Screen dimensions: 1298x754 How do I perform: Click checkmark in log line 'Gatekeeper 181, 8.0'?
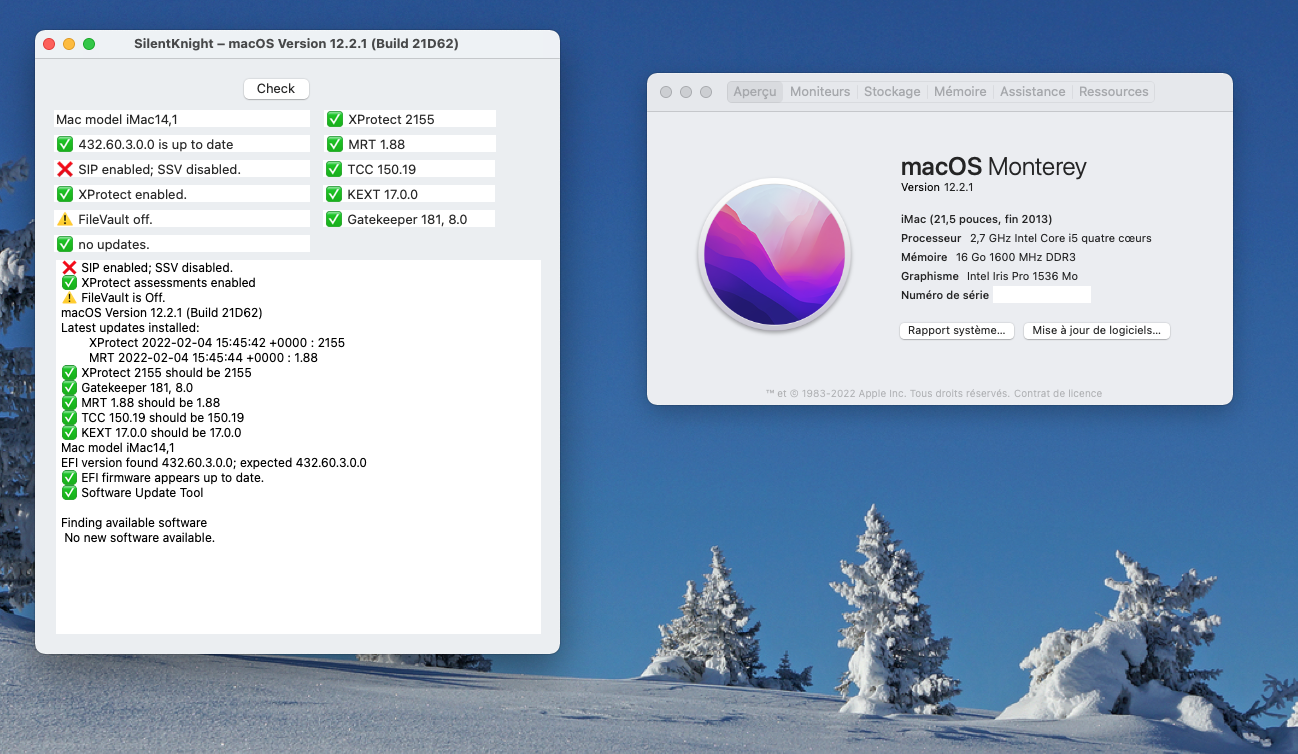(x=69, y=388)
